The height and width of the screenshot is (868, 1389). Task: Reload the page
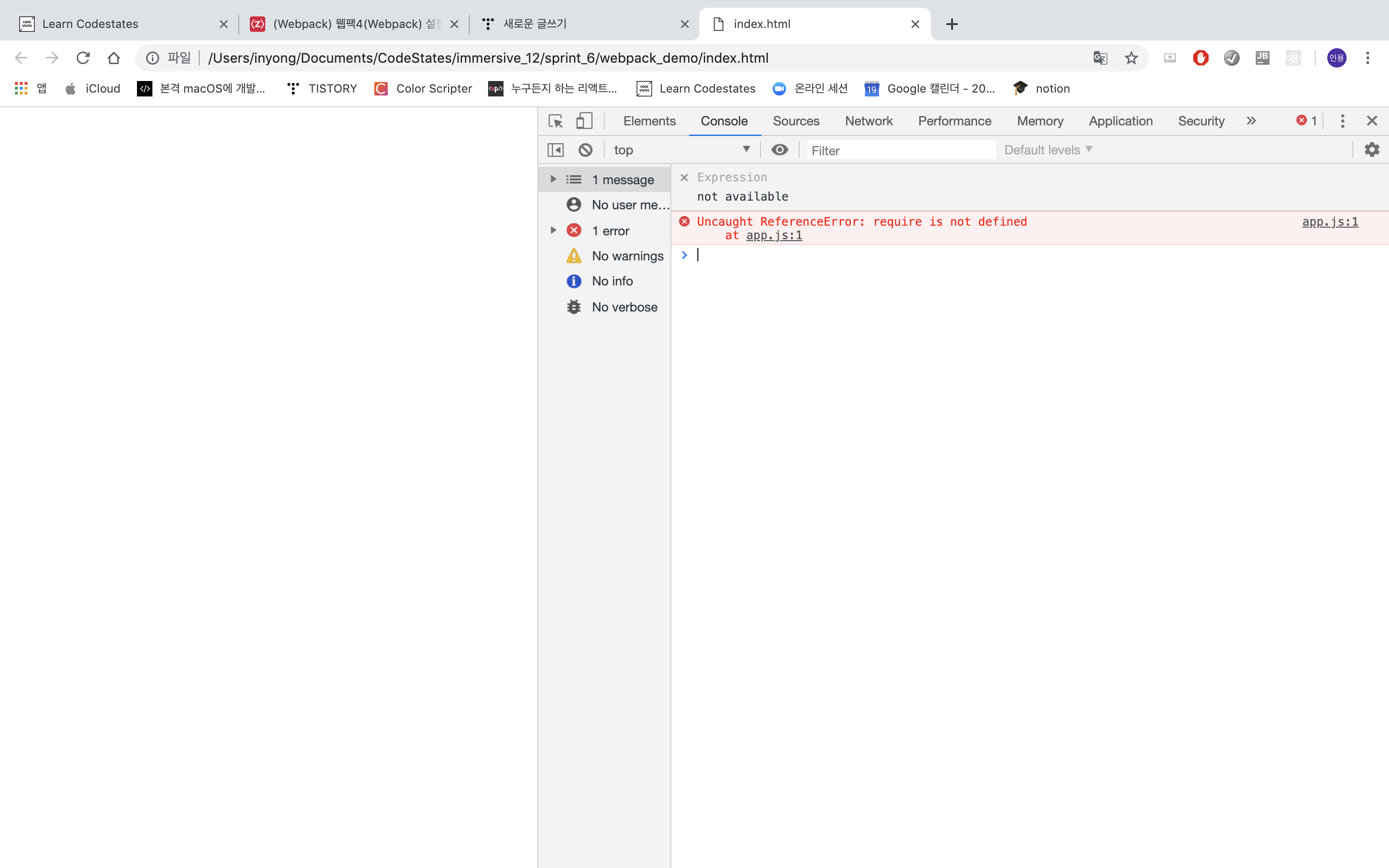pos(83,58)
